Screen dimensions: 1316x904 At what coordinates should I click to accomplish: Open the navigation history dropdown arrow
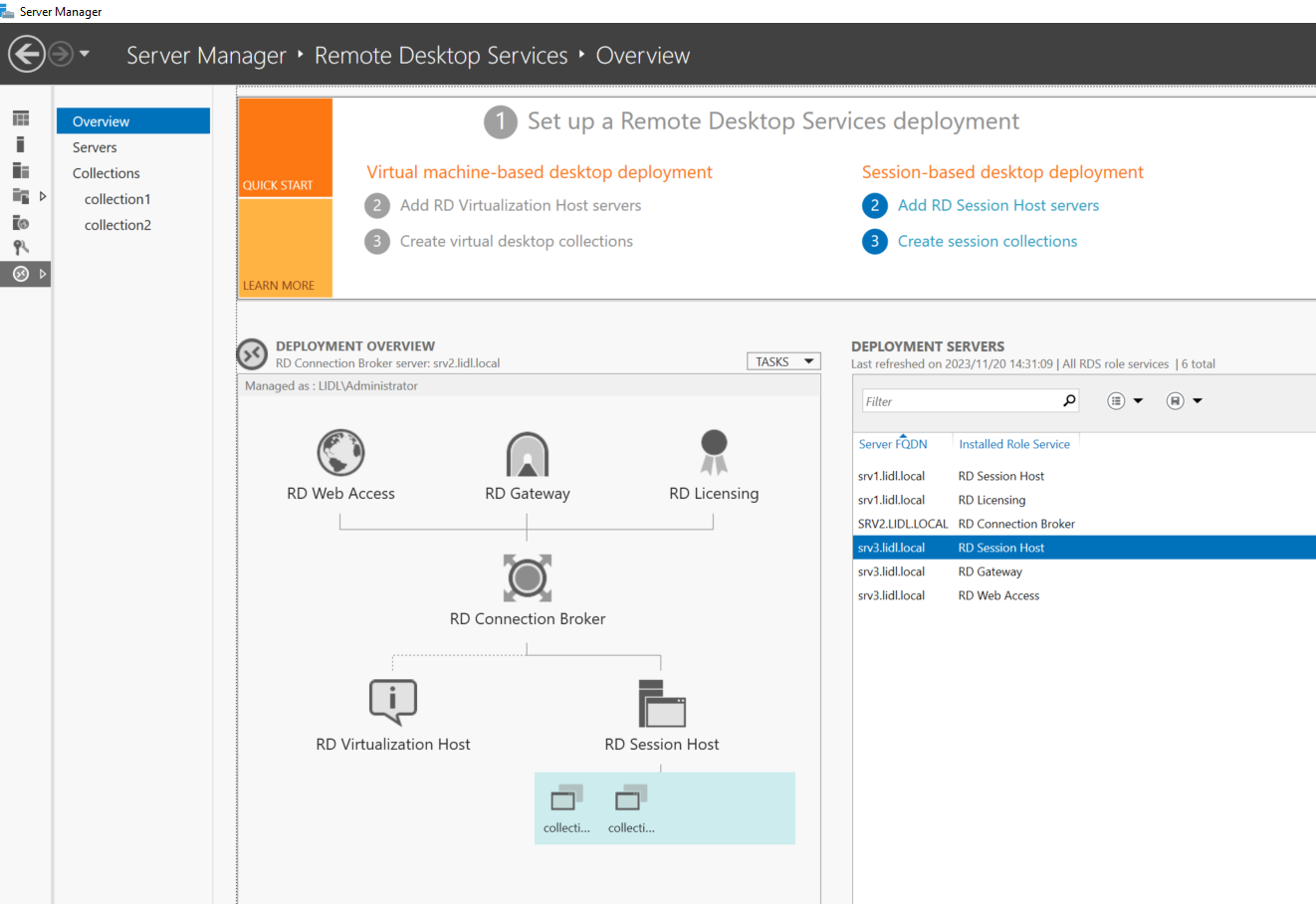coord(85,54)
